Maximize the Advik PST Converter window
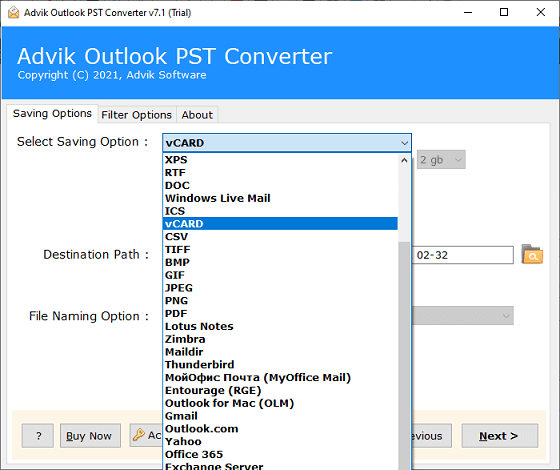Image resolution: width=560 pixels, height=470 pixels. click(504, 12)
